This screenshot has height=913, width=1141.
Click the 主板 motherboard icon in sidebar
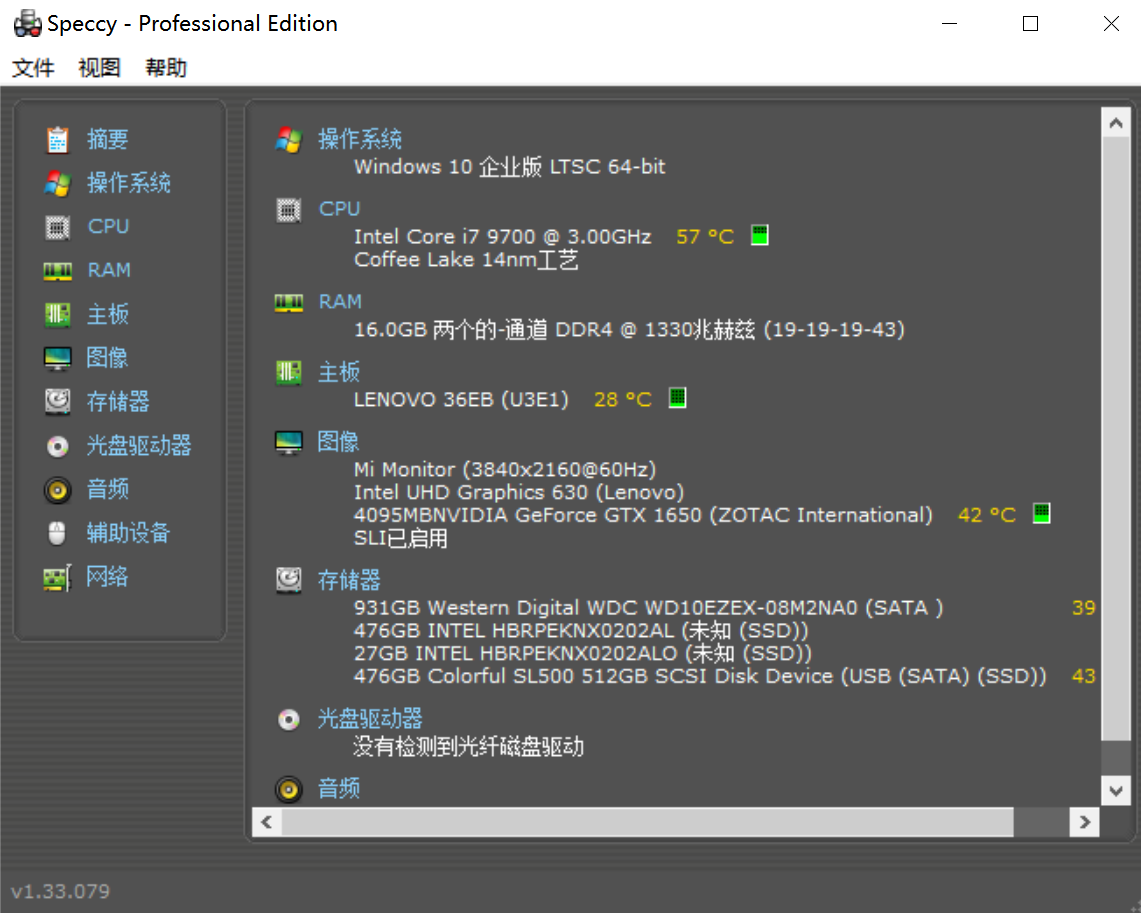57,315
